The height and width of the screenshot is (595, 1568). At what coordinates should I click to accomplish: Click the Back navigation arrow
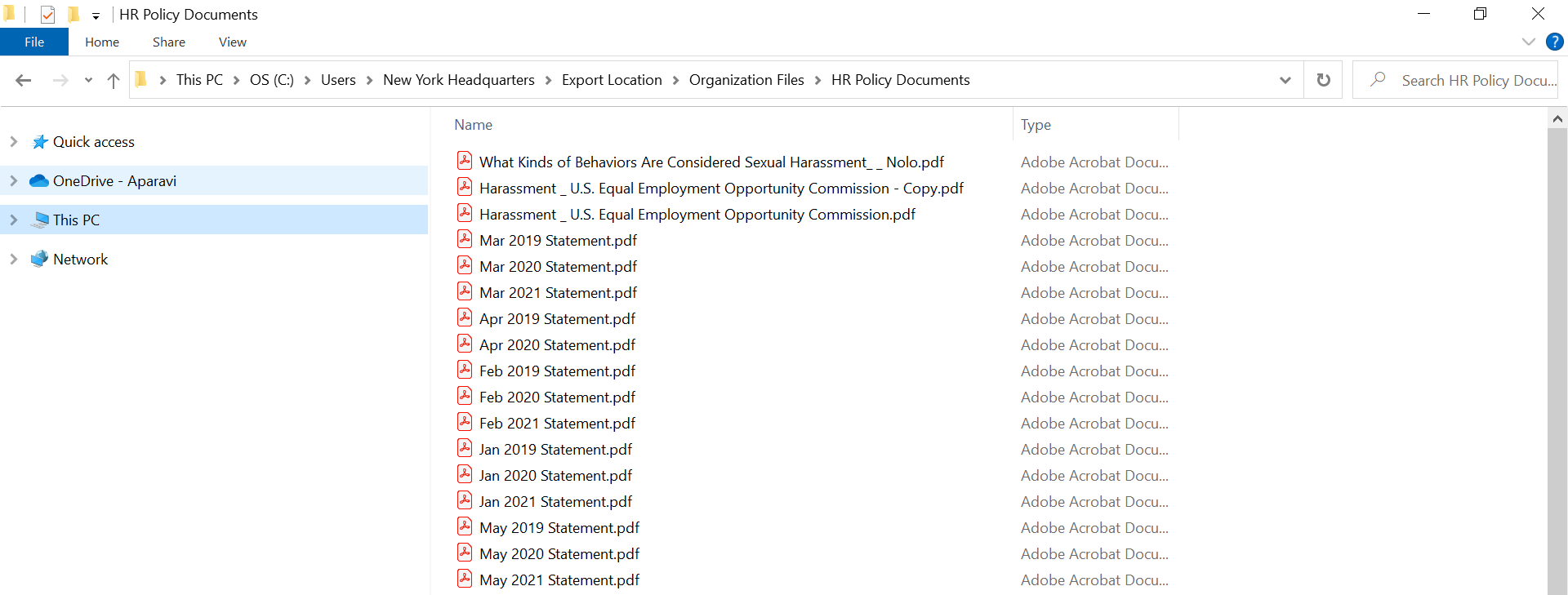24,80
